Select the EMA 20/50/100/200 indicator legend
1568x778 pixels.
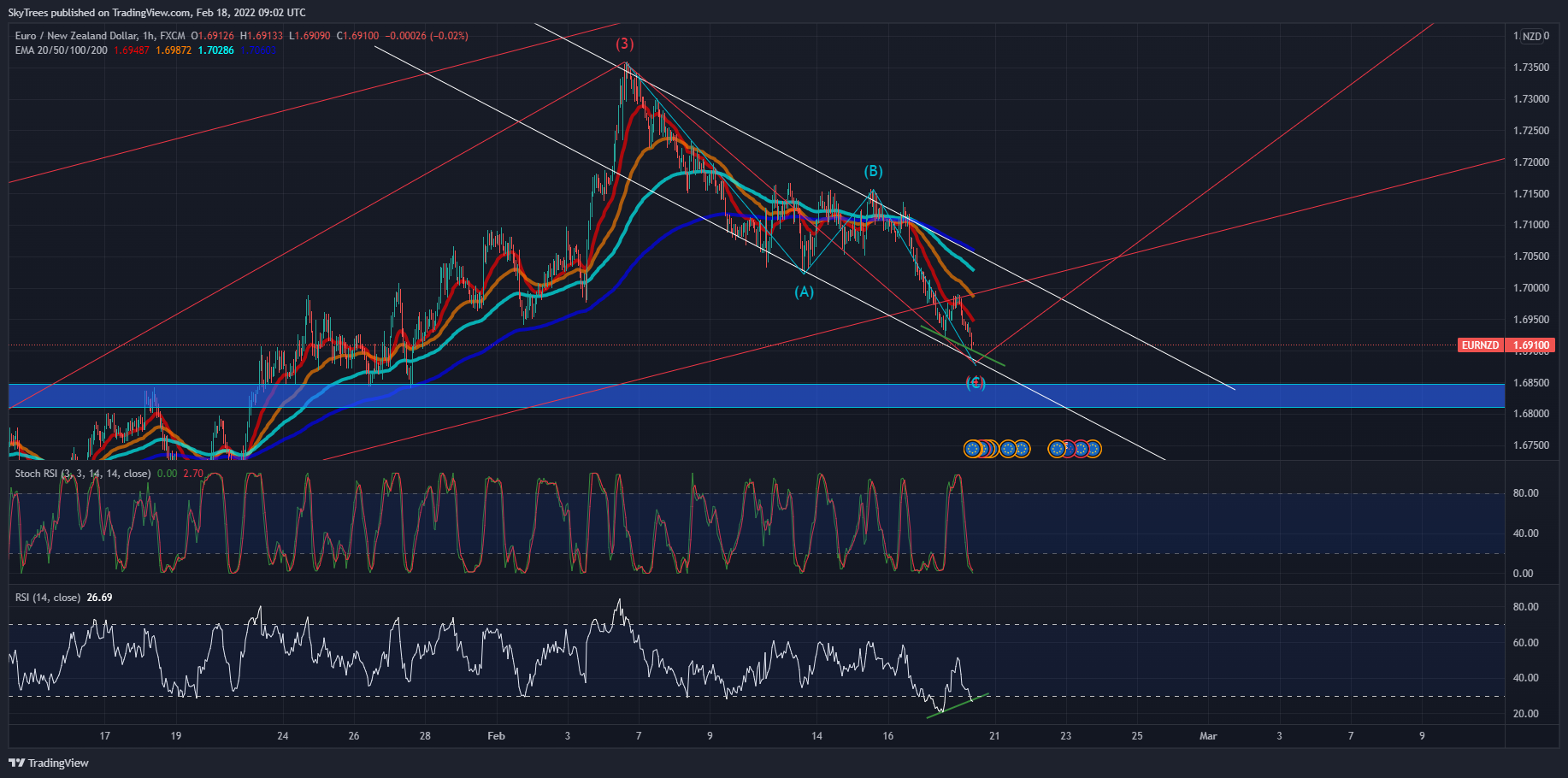(x=61, y=50)
